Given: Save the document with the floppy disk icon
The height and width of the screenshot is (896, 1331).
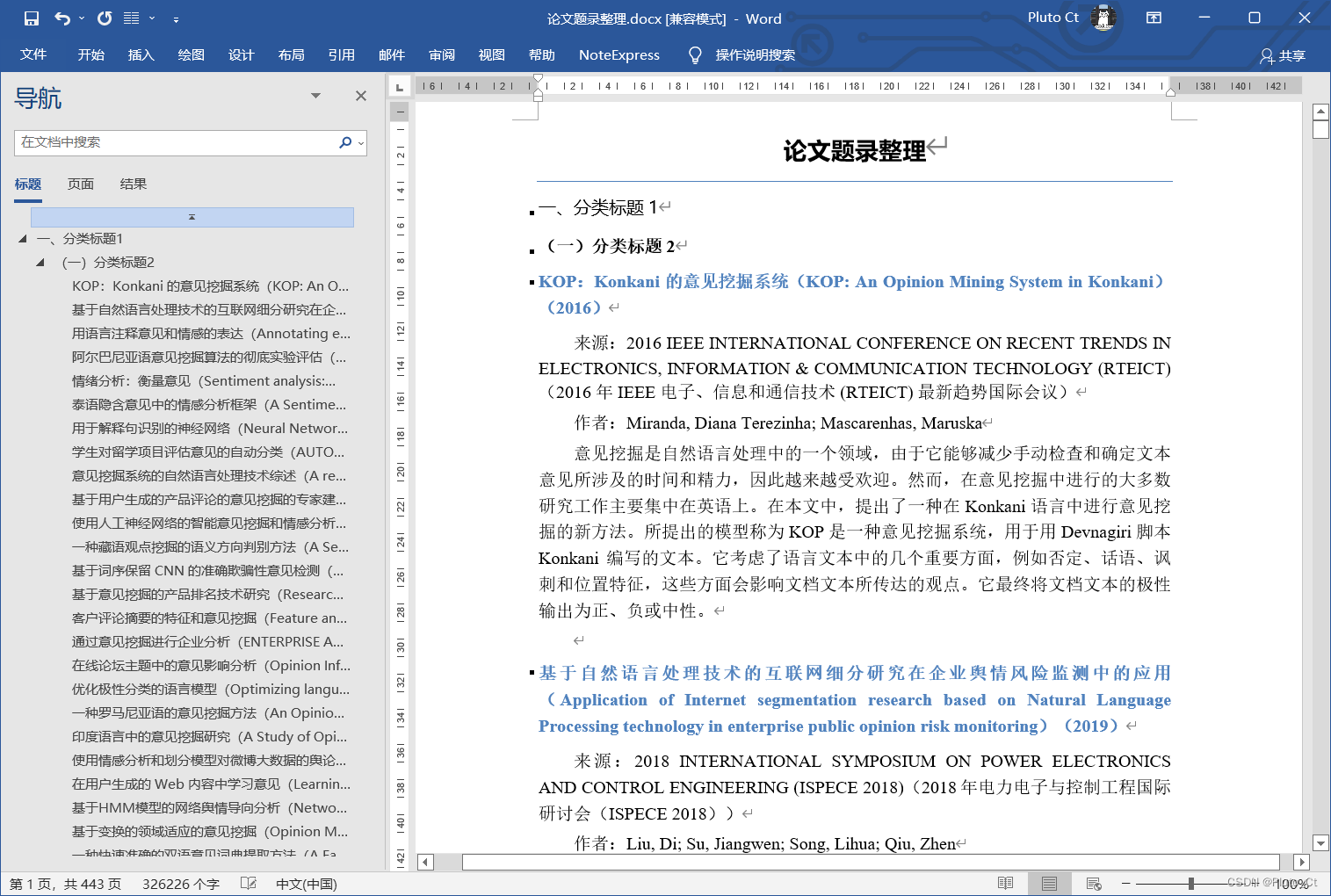Looking at the screenshot, I should point(32,18).
